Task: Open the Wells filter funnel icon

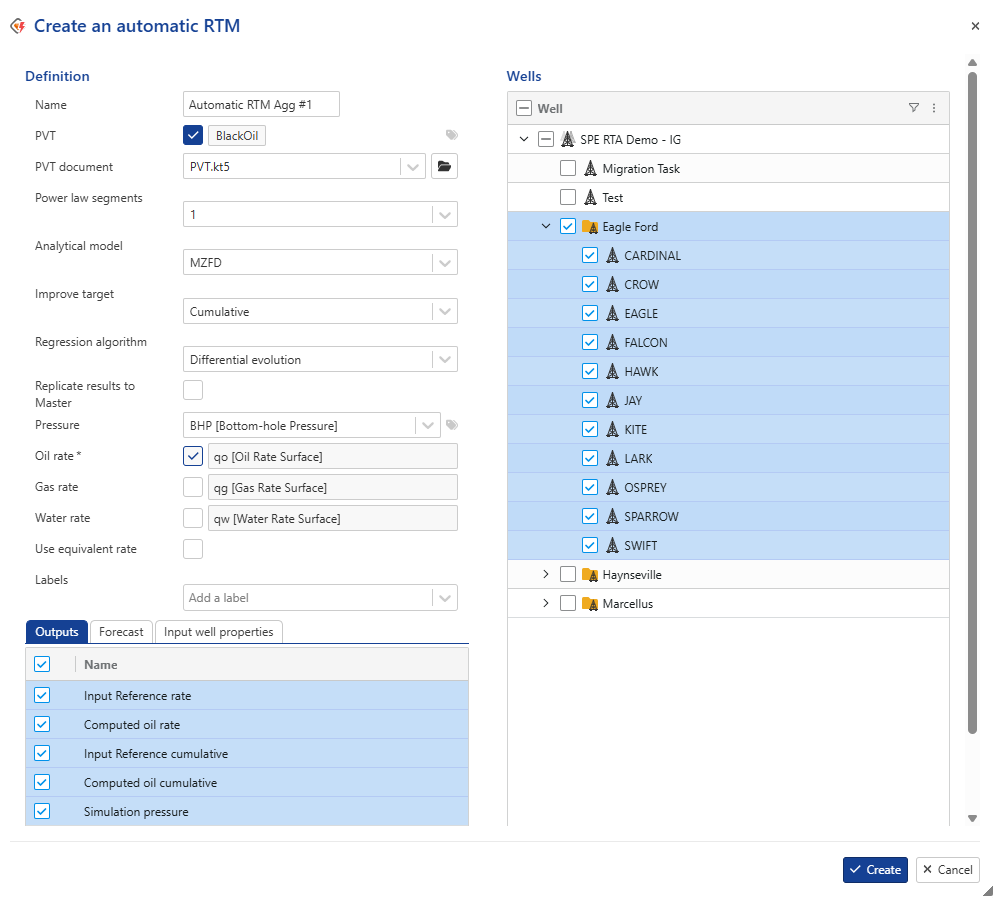Action: [x=913, y=108]
